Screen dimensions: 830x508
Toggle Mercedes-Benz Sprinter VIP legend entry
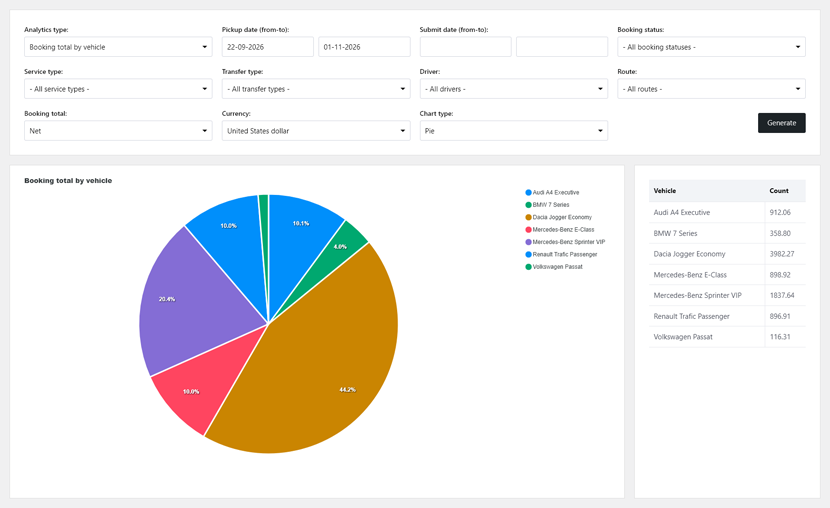tap(565, 242)
